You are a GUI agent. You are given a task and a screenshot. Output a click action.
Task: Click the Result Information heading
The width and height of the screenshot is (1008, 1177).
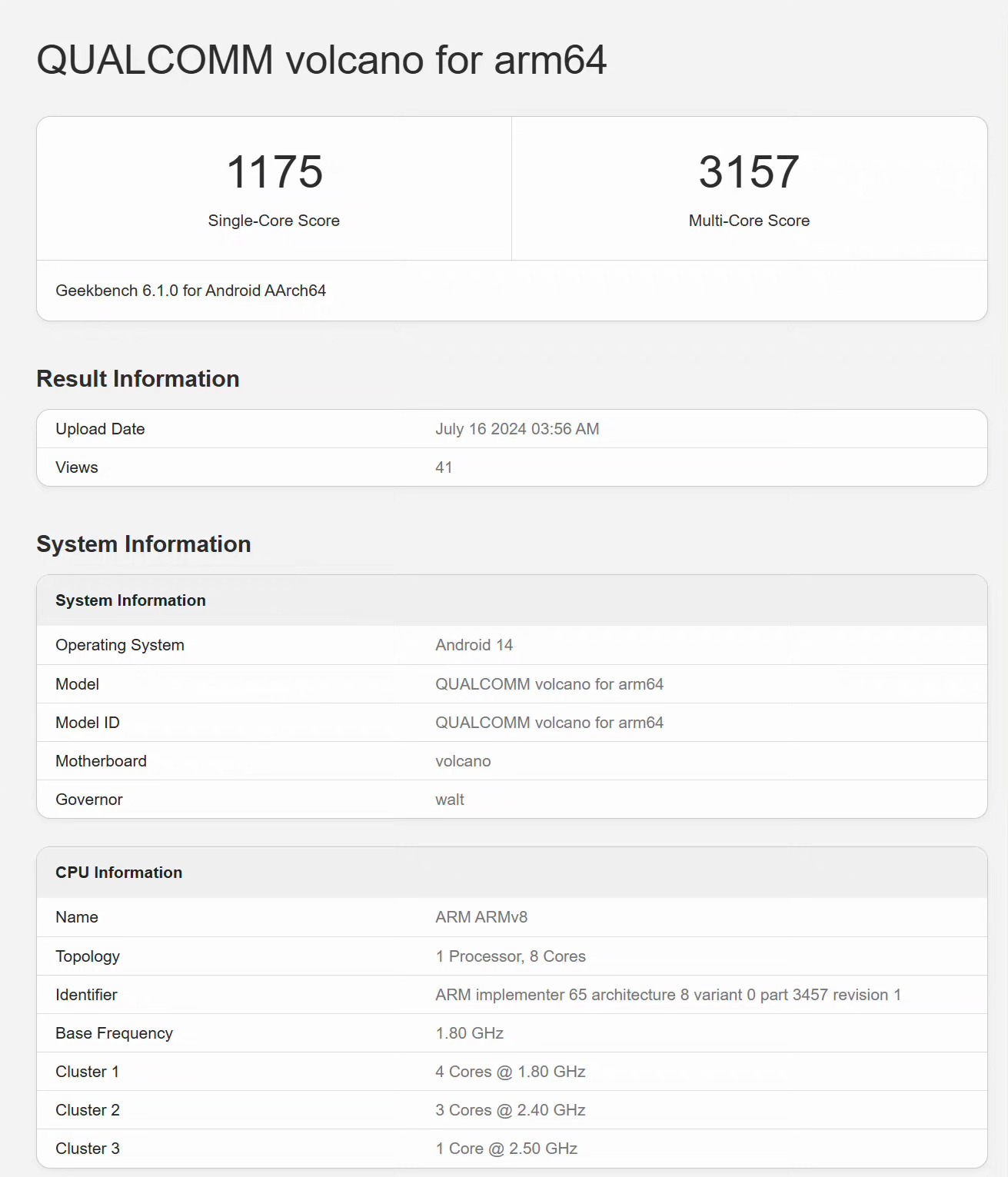point(138,379)
